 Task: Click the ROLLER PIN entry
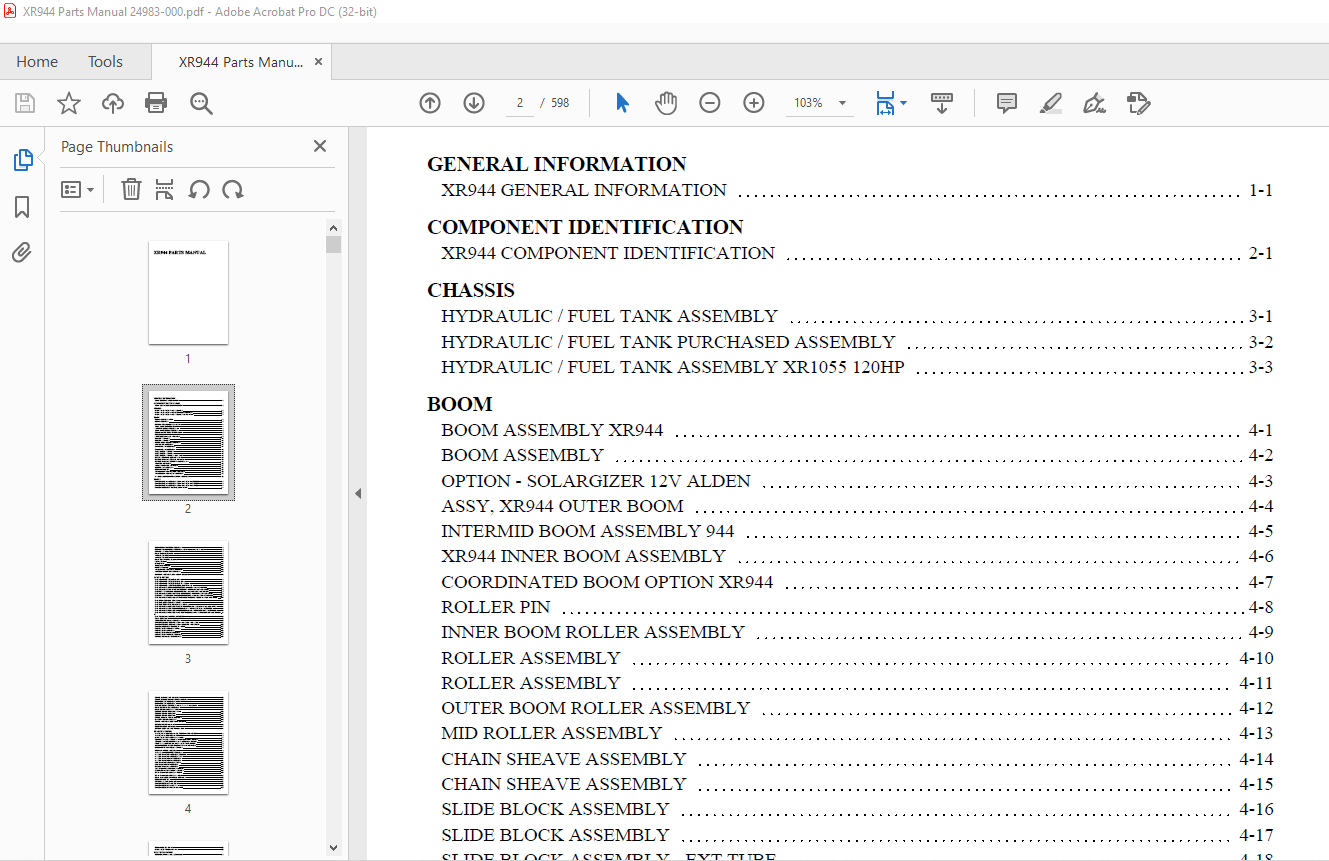click(496, 607)
